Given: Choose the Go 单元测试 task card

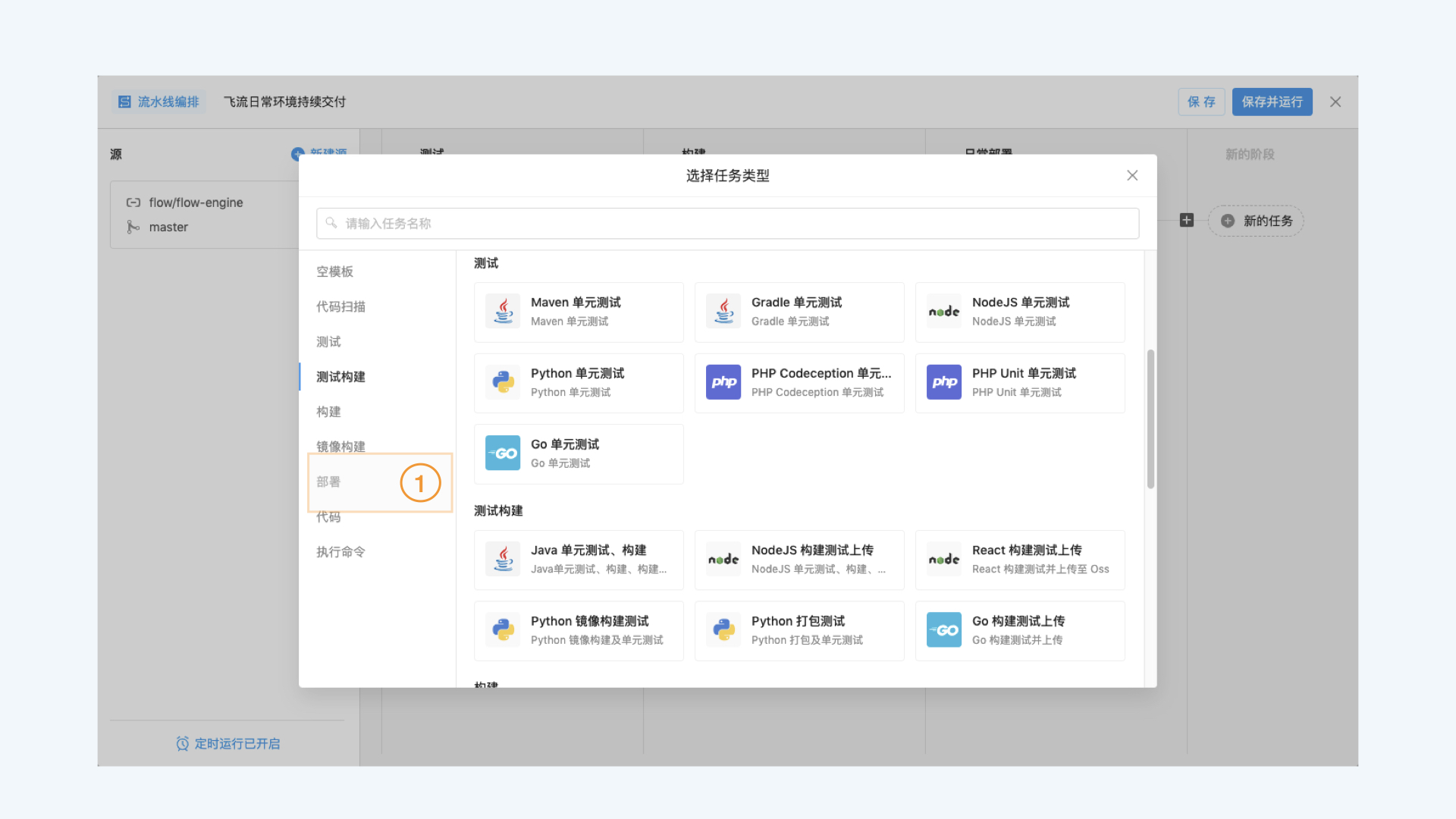Looking at the screenshot, I should [x=579, y=453].
